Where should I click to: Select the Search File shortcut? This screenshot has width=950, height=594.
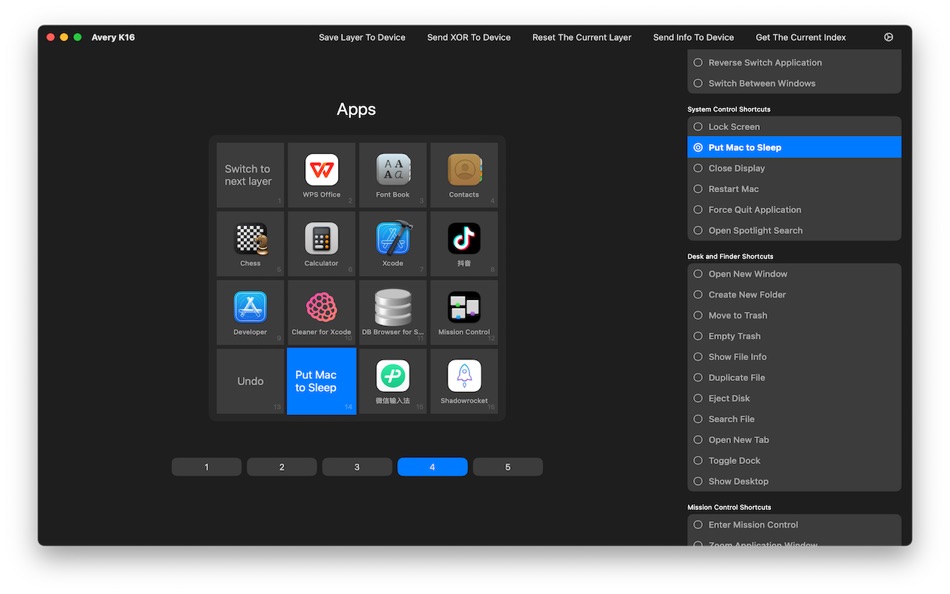[794, 419]
